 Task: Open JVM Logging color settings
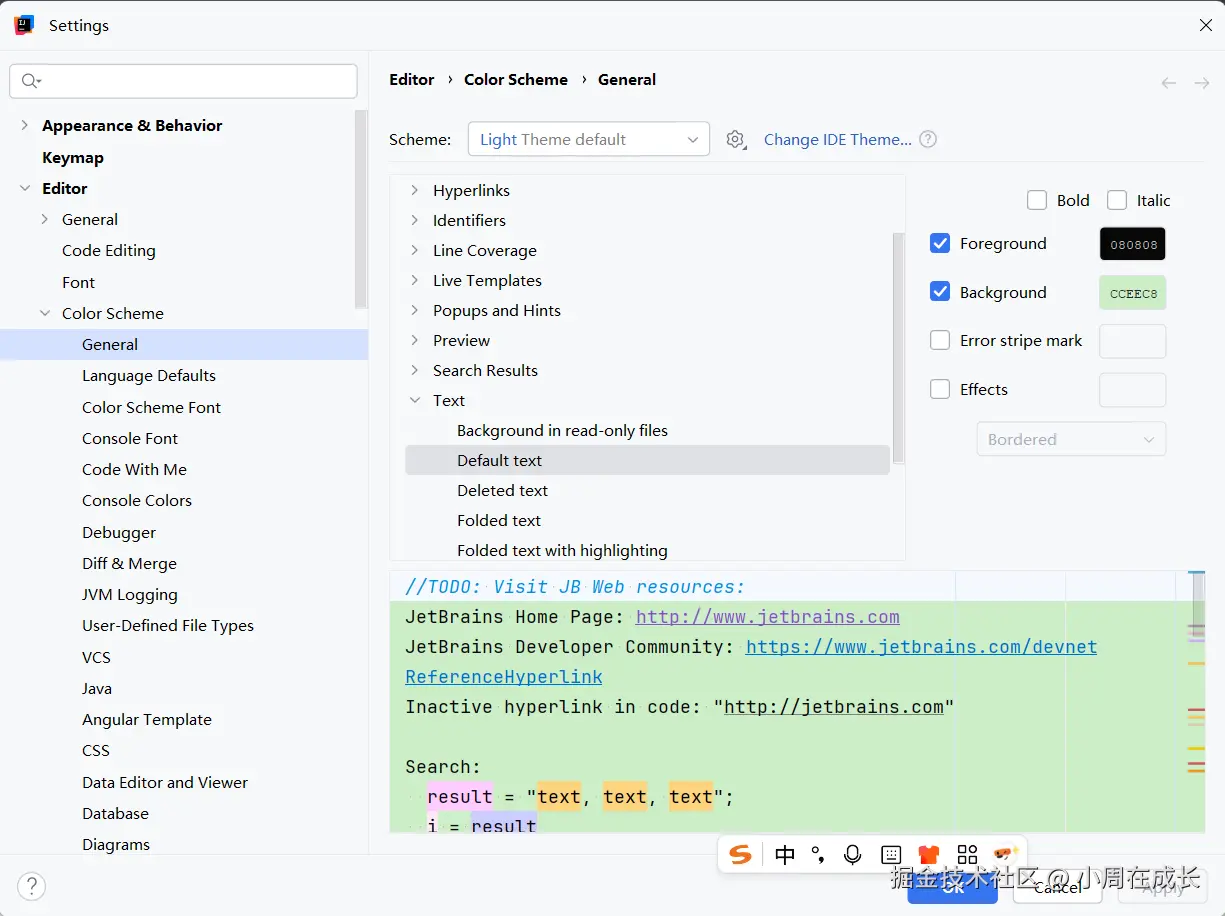[x=130, y=594]
